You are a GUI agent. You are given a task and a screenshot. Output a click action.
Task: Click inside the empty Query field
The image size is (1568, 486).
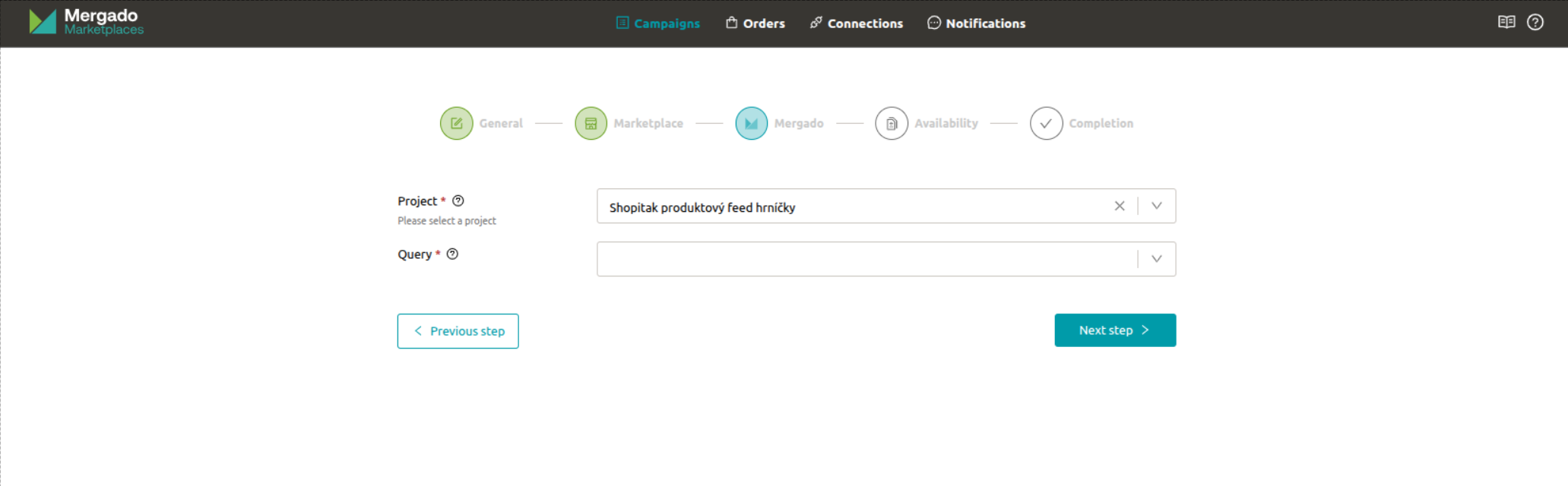tap(866, 259)
